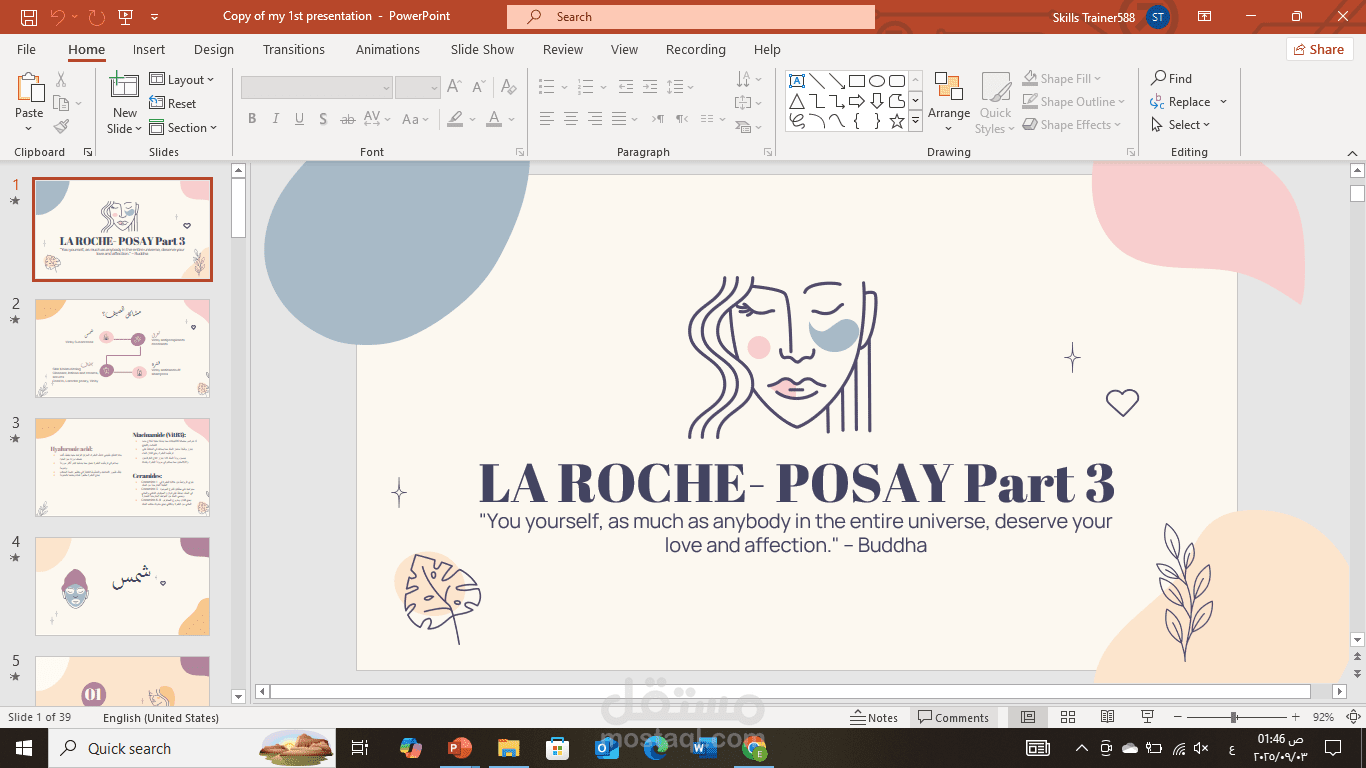Open the File menu
The height and width of the screenshot is (768, 1366).
(x=26, y=49)
